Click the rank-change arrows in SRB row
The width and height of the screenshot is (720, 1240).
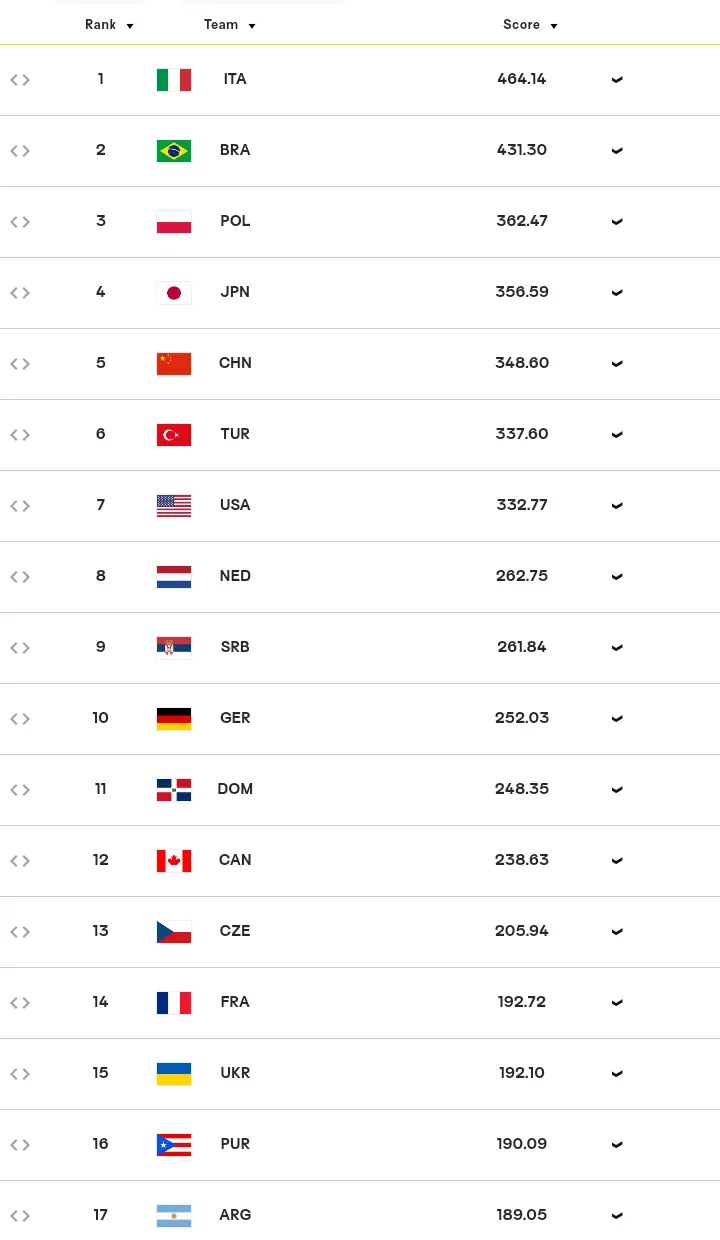click(20, 648)
